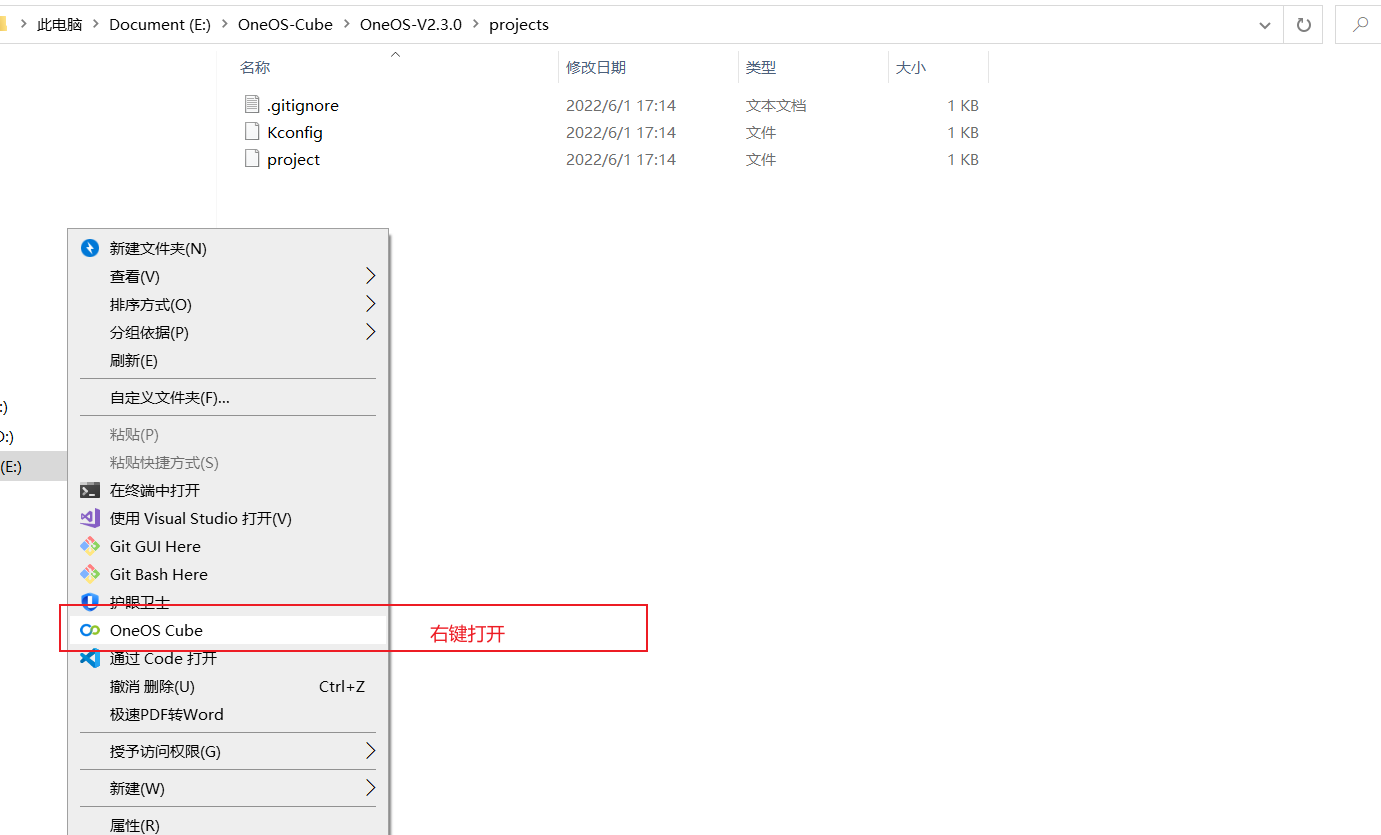Viewport: 1381px width, 835px height.
Task: Expand the chevron after 此电脑 in breadcrumb
Action: click(96, 25)
